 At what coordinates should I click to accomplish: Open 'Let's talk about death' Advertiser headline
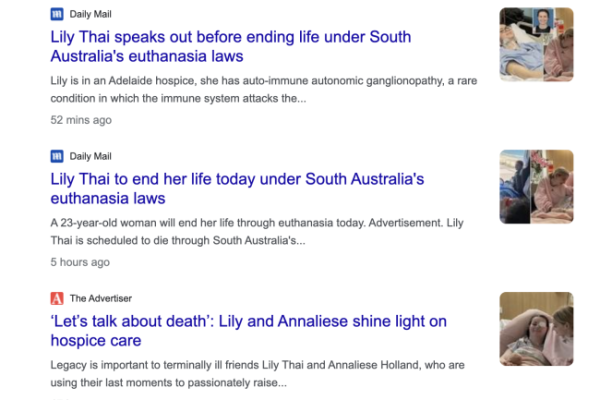point(249,330)
